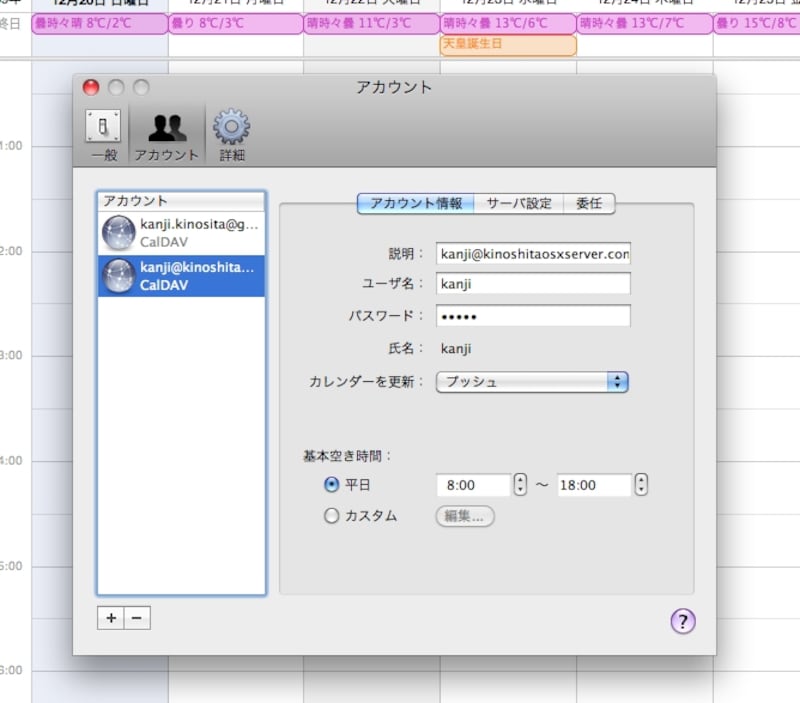Select the アカウント toolbar icon
This screenshot has height=703, width=800.
click(166, 135)
